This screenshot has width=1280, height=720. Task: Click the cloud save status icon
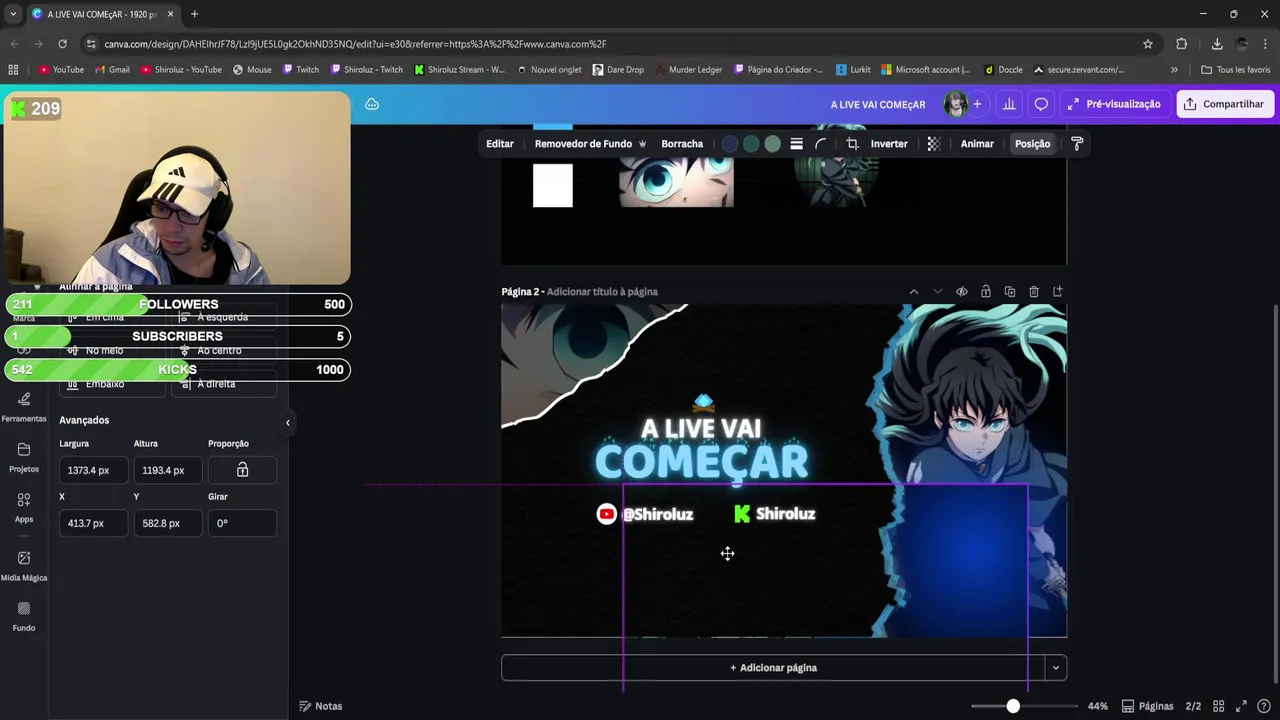(x=372, y=104)
